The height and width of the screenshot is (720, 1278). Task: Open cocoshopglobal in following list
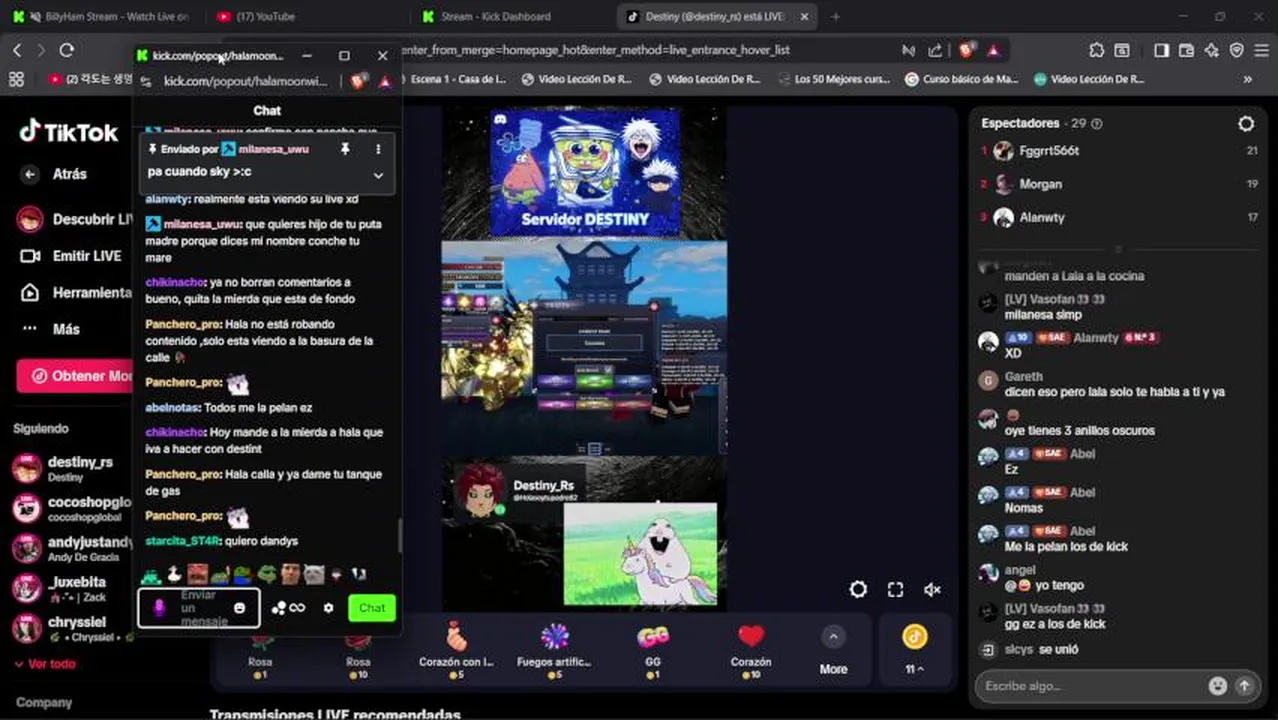click(x=70, y=508)
